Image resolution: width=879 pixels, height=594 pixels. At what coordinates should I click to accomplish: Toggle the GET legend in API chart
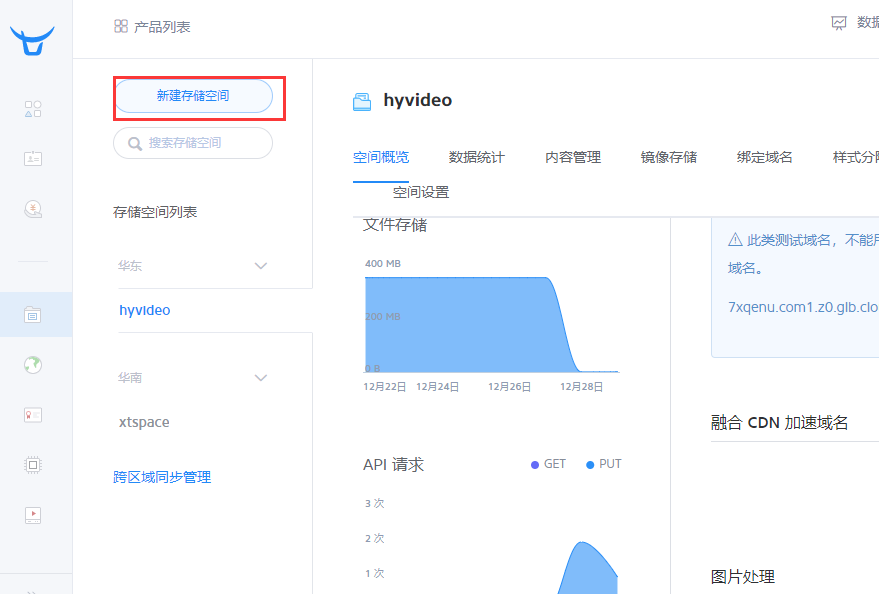(548, 464)
